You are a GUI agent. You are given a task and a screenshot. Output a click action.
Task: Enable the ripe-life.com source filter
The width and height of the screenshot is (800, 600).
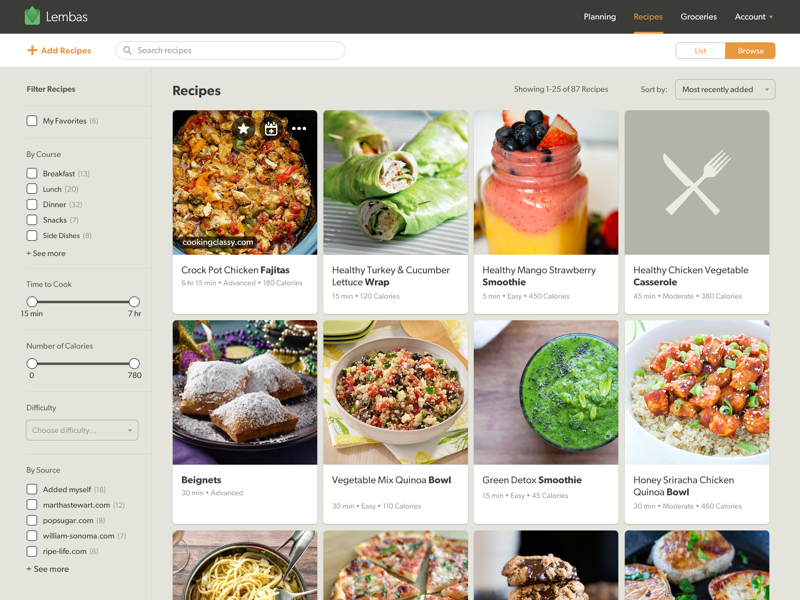[x=32, y=551]
